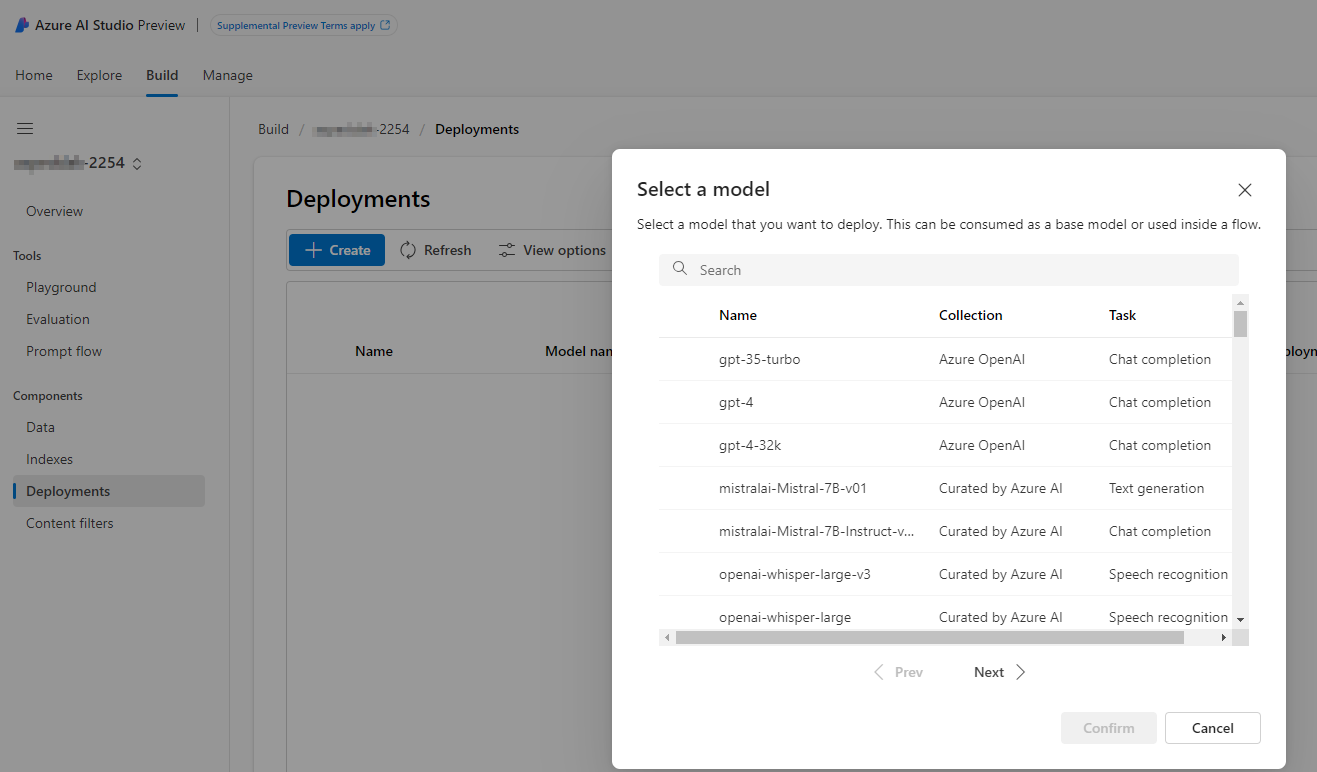Open the Manage tab
Image resolution: width=1317 pixels, height=772 pixels.
coord(227,75)
